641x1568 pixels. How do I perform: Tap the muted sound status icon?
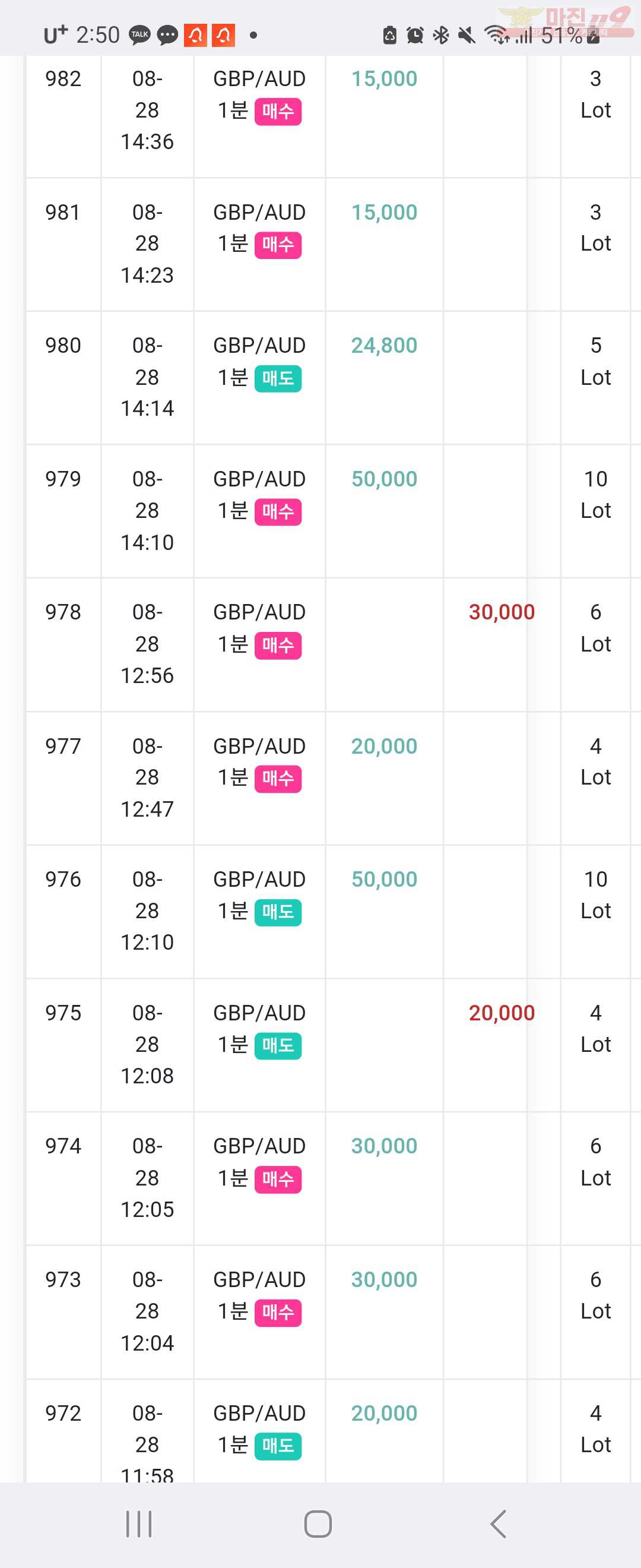pyautogui.click(x=467, y=35)
